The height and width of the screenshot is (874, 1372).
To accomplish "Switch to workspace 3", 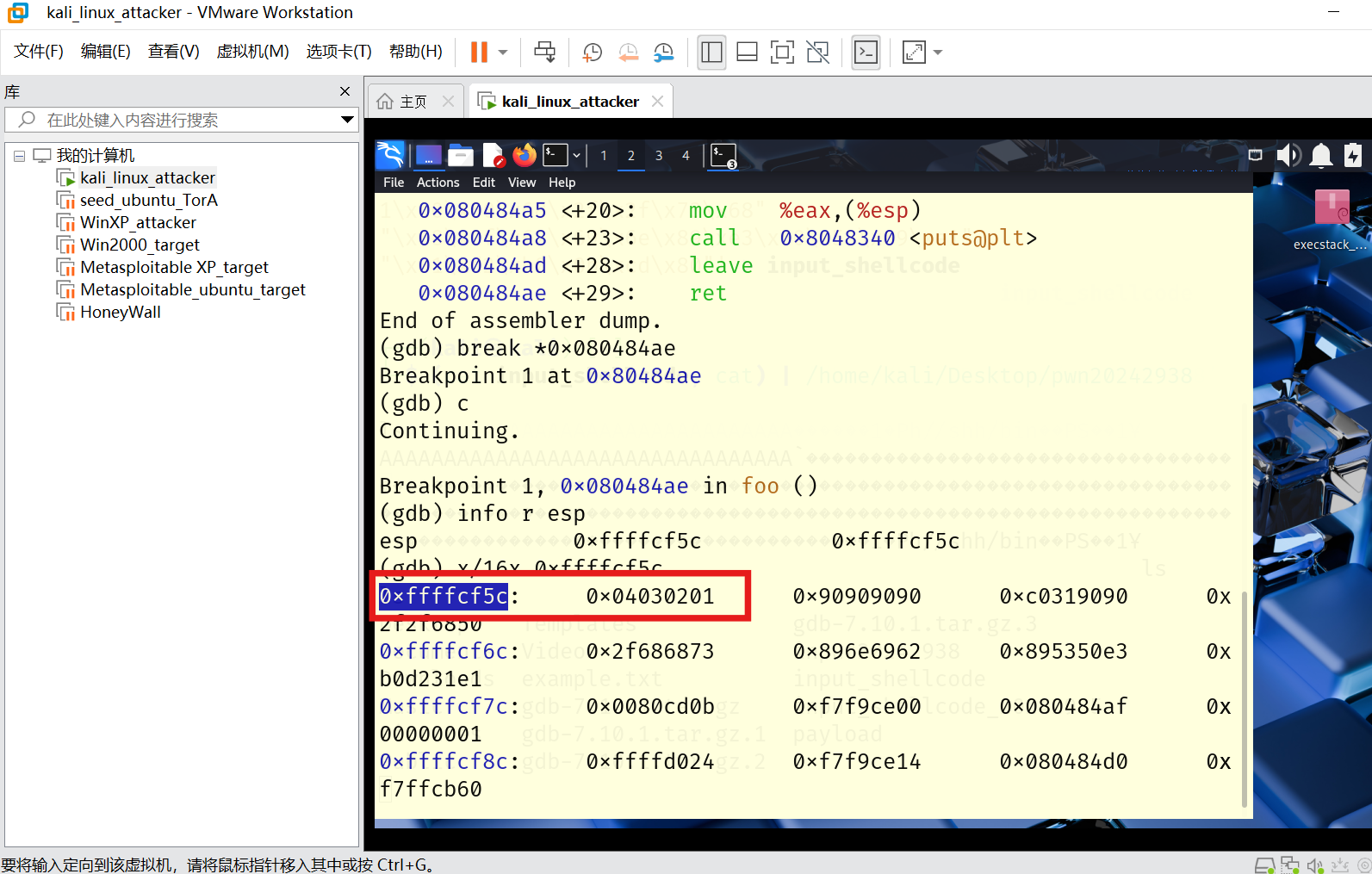I will 659,156.
